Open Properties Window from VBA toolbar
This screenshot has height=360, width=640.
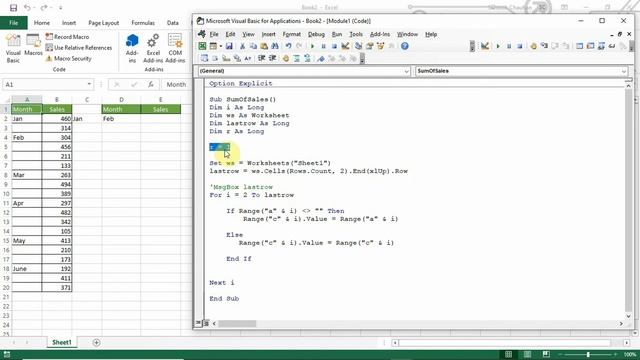click(x=369, y=46)
